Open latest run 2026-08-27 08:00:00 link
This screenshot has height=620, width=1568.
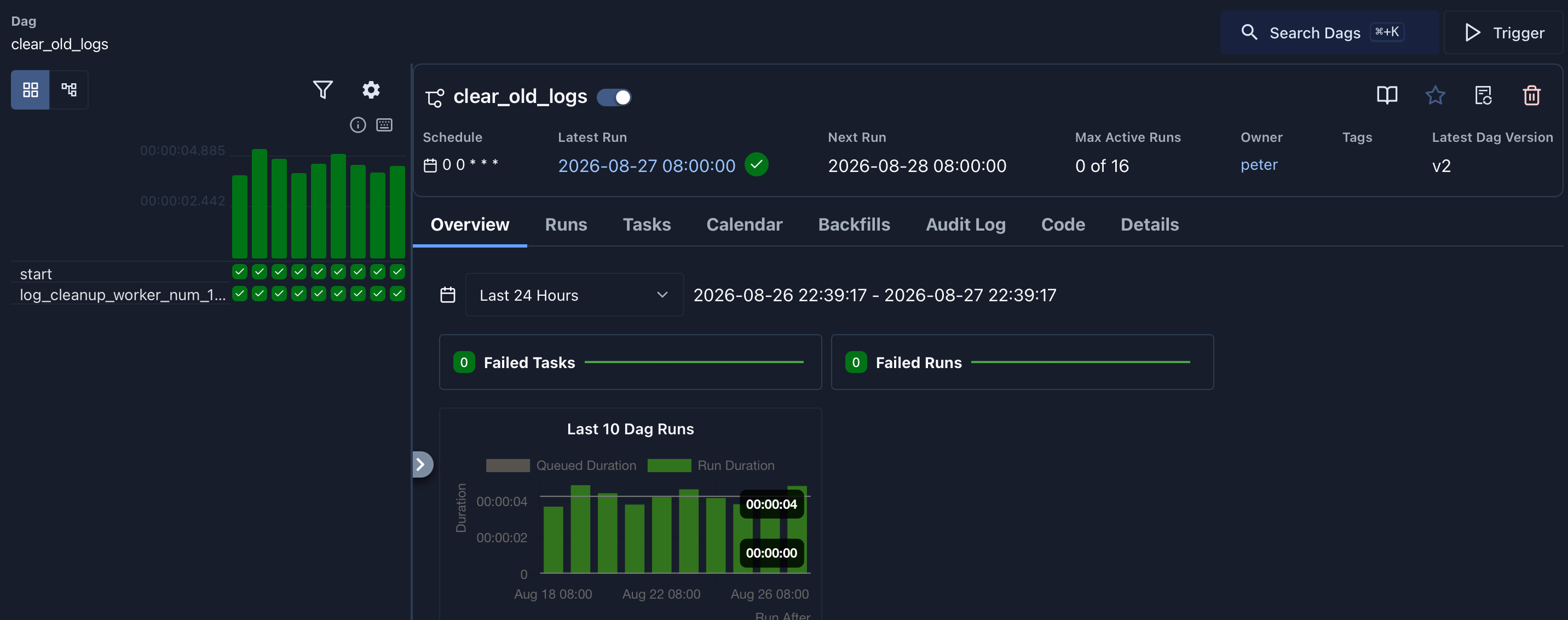pos(647,165)
